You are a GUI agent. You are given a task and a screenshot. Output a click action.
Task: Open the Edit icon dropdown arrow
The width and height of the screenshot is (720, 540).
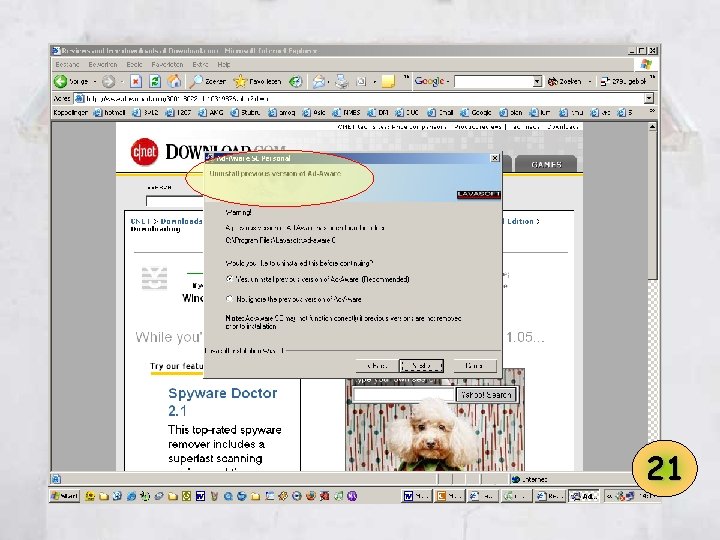375,82
